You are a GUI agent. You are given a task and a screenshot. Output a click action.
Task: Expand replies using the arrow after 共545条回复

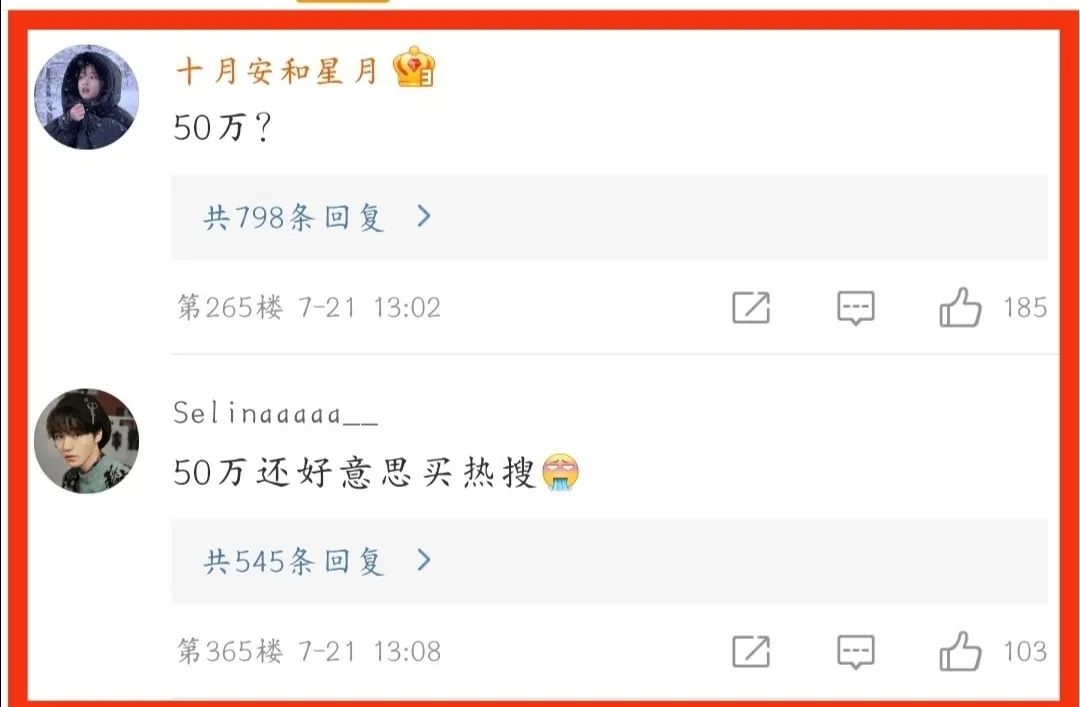424,560
